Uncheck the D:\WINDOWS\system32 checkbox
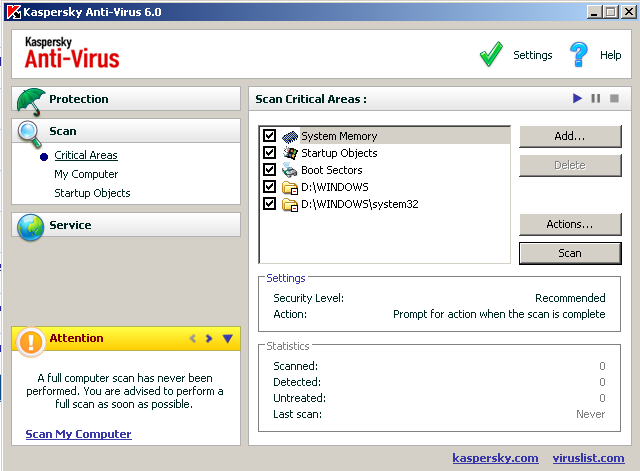This screenshot has height=471, width=640. coord(269,203)
